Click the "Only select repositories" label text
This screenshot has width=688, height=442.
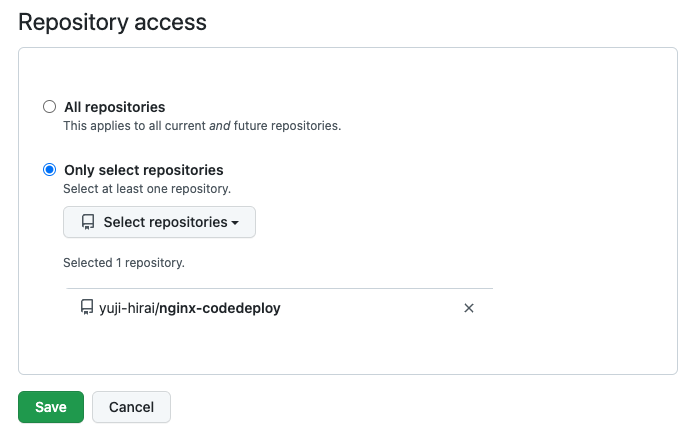click(143, 170)
